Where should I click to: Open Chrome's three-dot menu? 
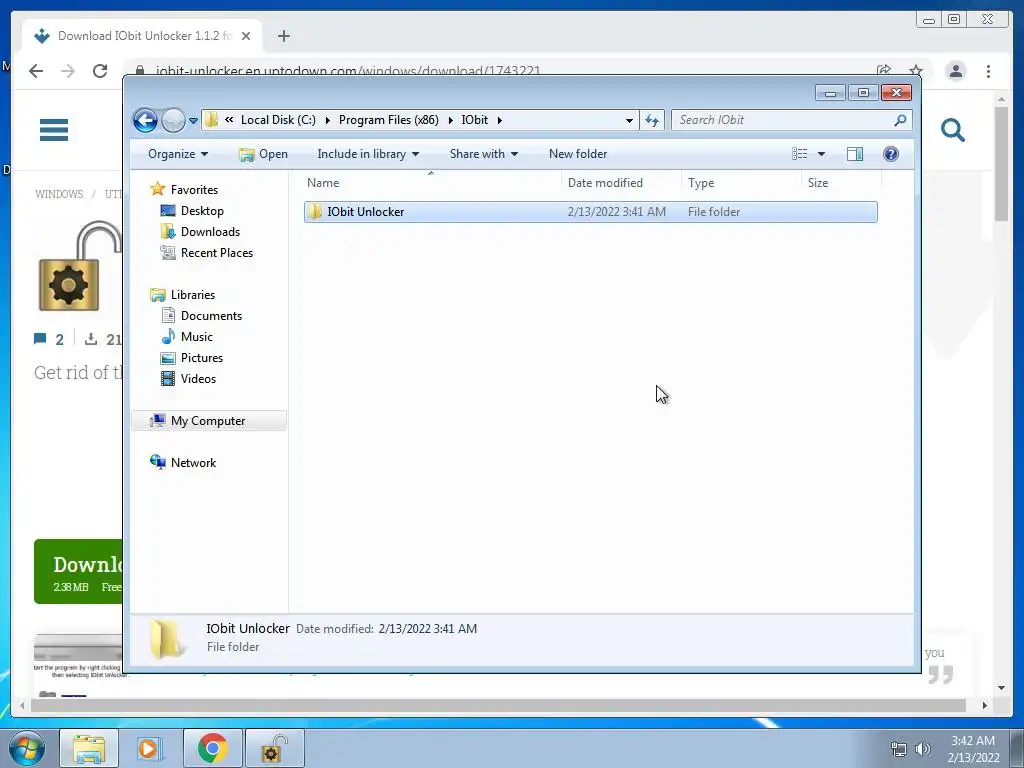coord(988,71)
